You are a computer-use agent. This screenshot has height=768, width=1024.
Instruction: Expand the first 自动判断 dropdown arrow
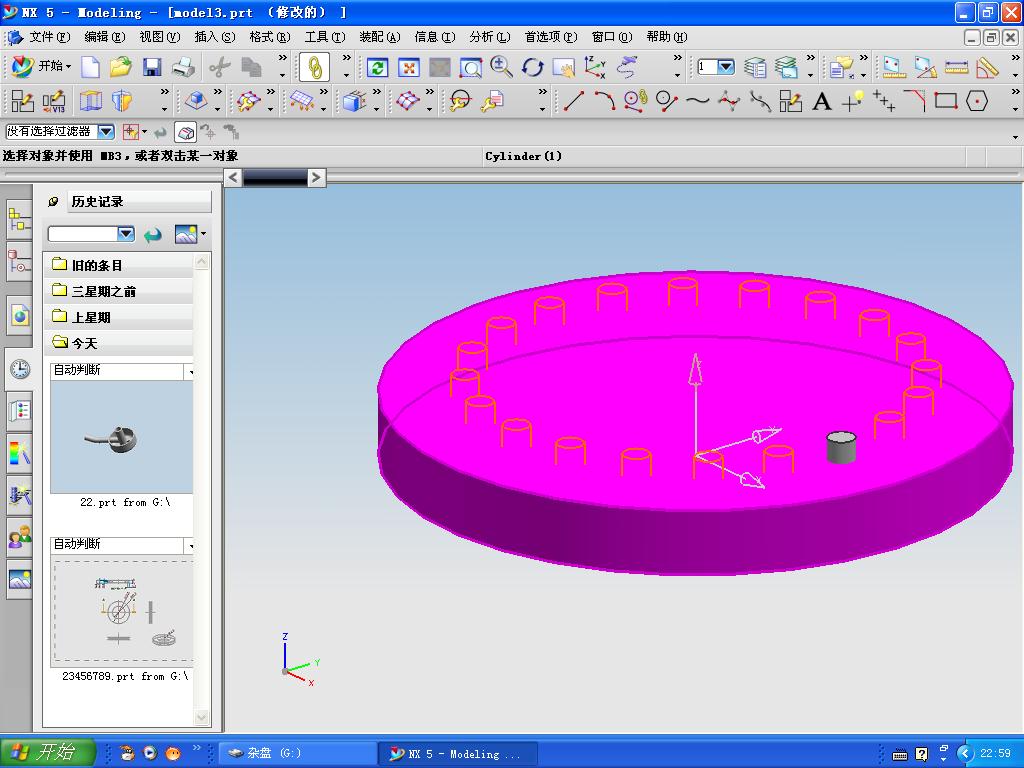(190, 372)
